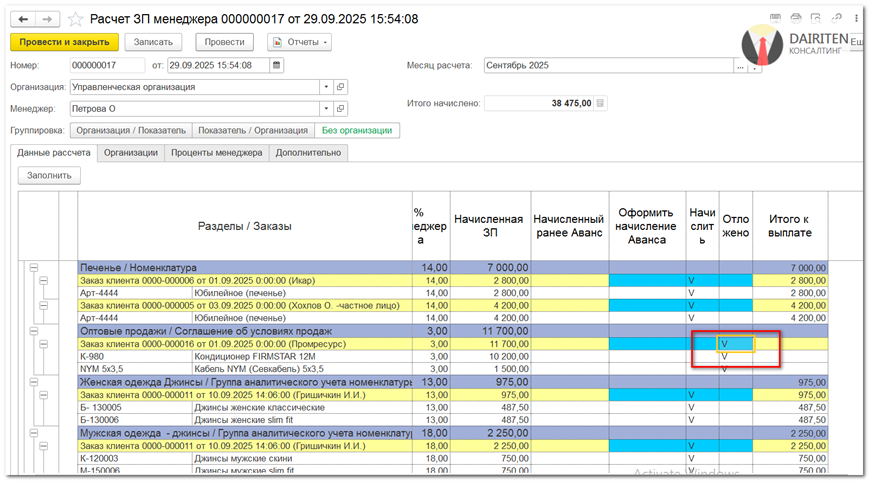Click the 11 700,00 cell in Оптовые продажи row
869x481 pixels.
click(x=490, y=331)
